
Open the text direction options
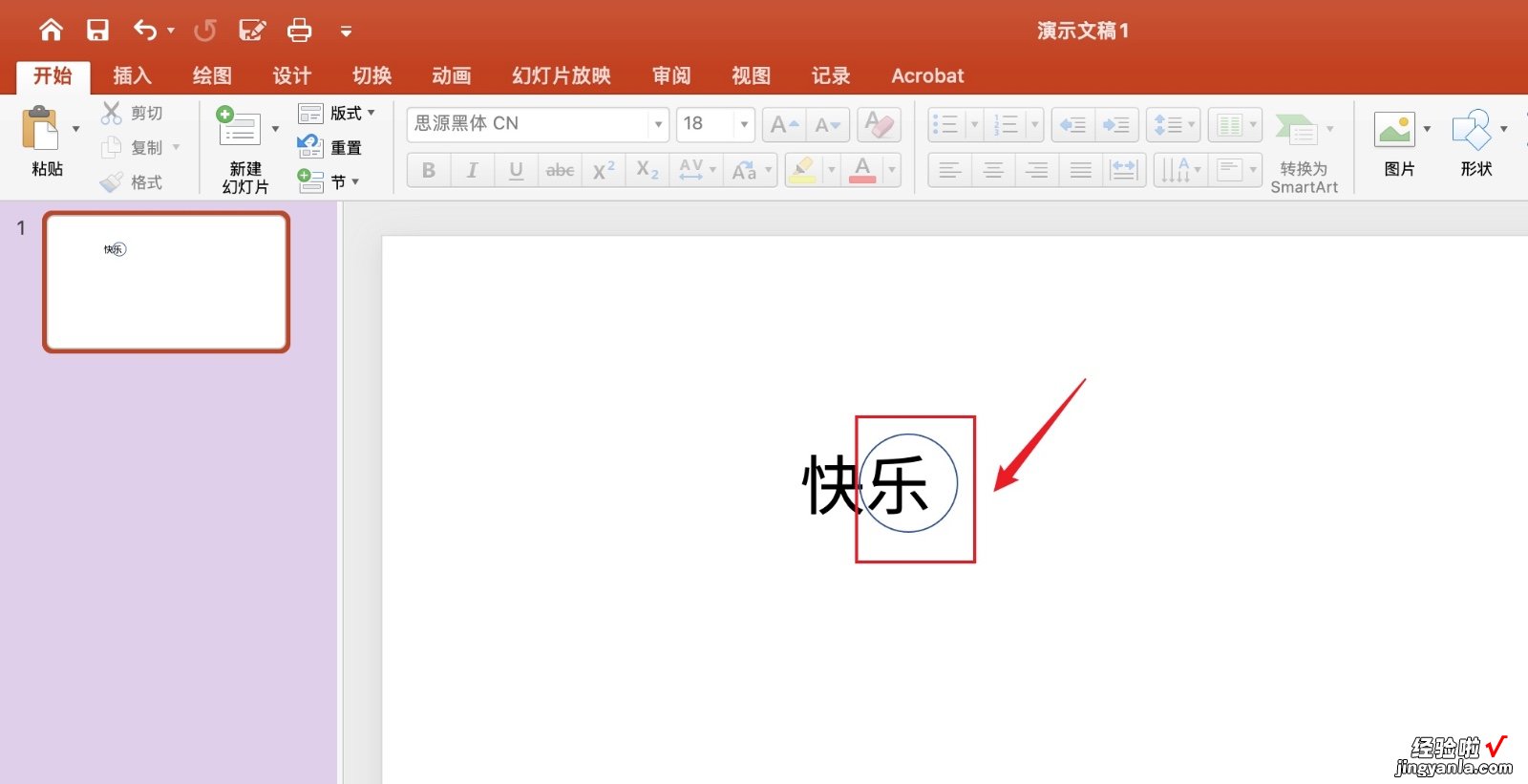click(x=1180, y=170)
